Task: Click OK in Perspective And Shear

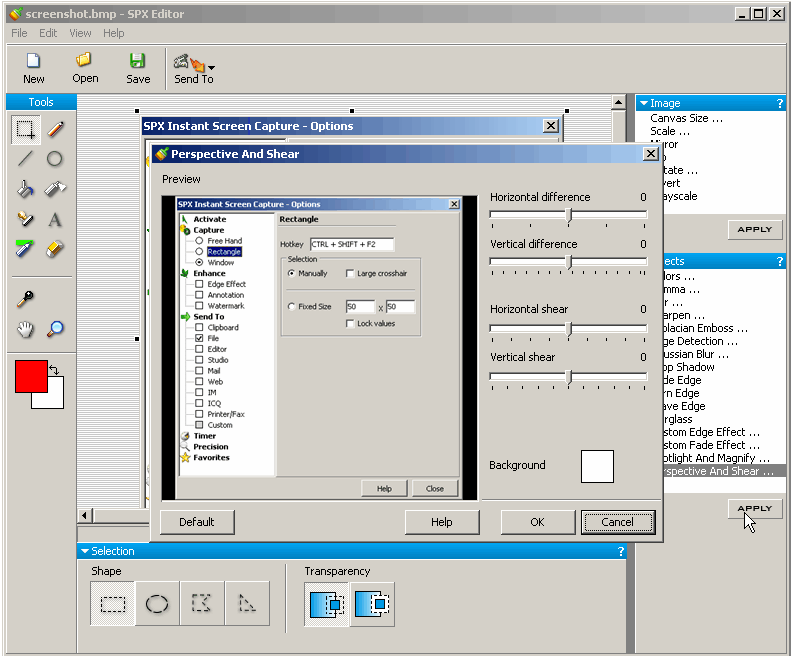Action: point(538,522)
